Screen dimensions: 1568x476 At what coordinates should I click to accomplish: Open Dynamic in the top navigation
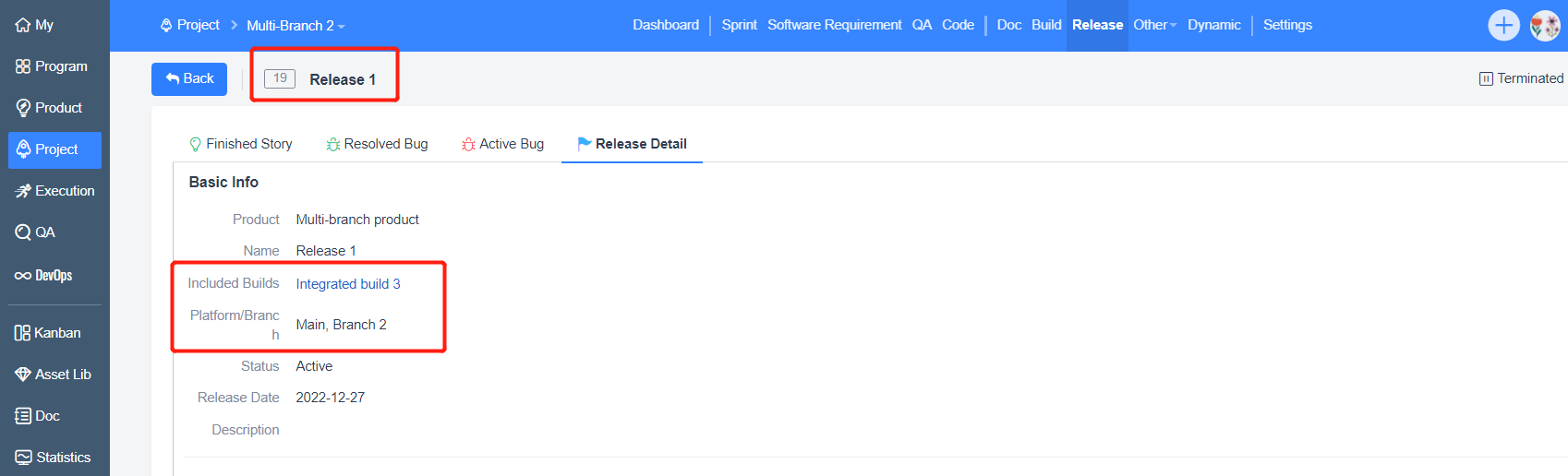click(1213, 25)
